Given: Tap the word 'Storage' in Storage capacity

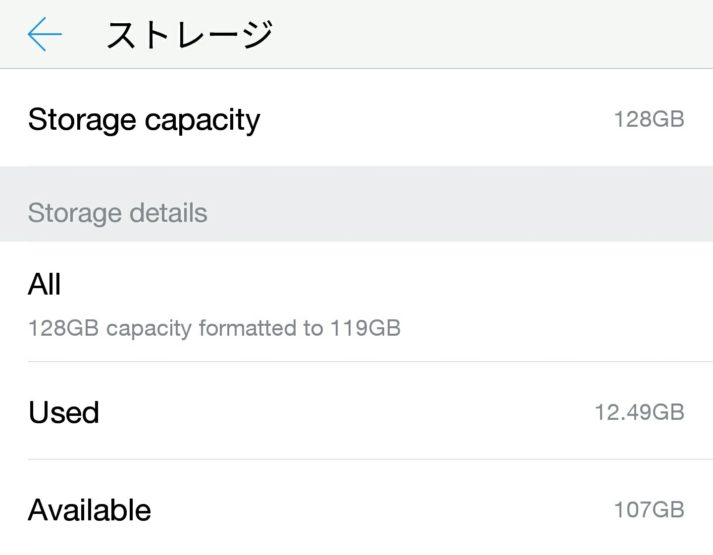Looking at the screenshot, I should tap(82, 120).
